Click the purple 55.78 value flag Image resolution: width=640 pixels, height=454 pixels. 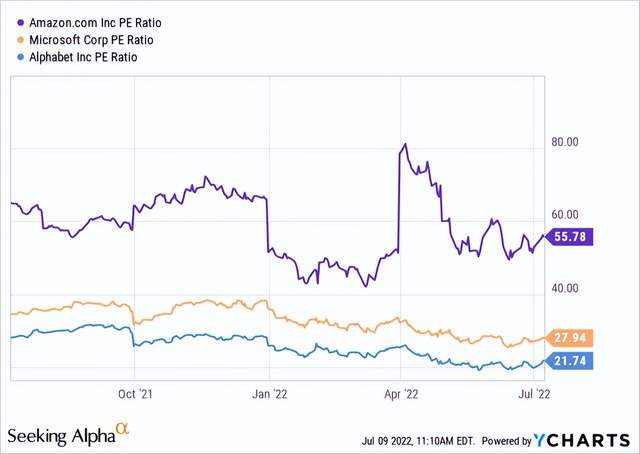(x=568, y=236)
